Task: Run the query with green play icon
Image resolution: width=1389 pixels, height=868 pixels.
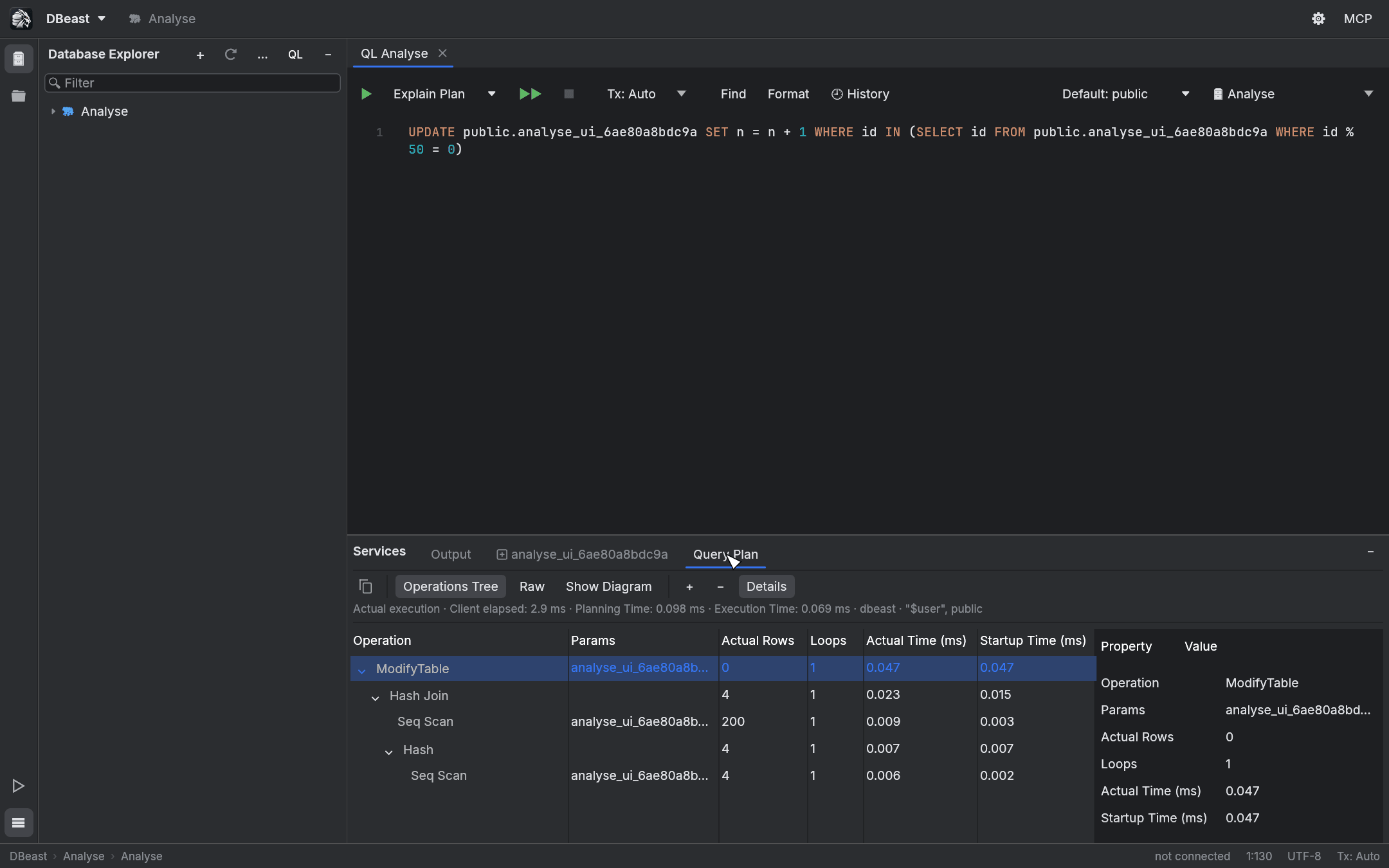Action: click(366, 94)
